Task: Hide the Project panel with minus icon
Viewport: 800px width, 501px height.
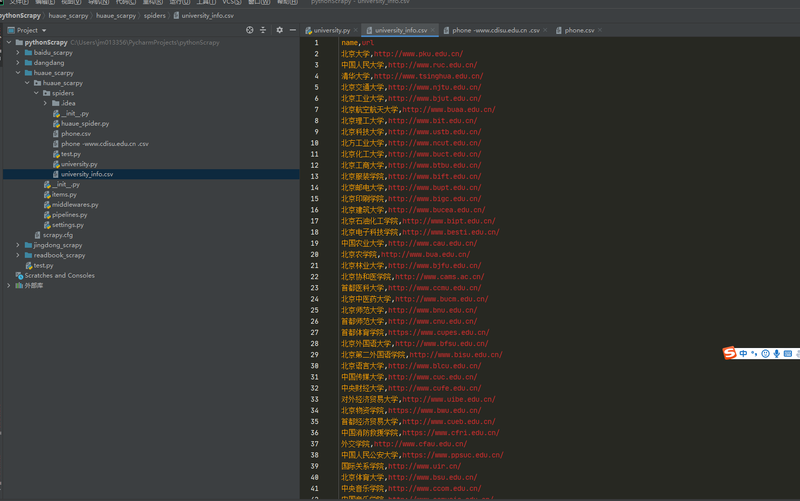Action: tap(293, 30)
